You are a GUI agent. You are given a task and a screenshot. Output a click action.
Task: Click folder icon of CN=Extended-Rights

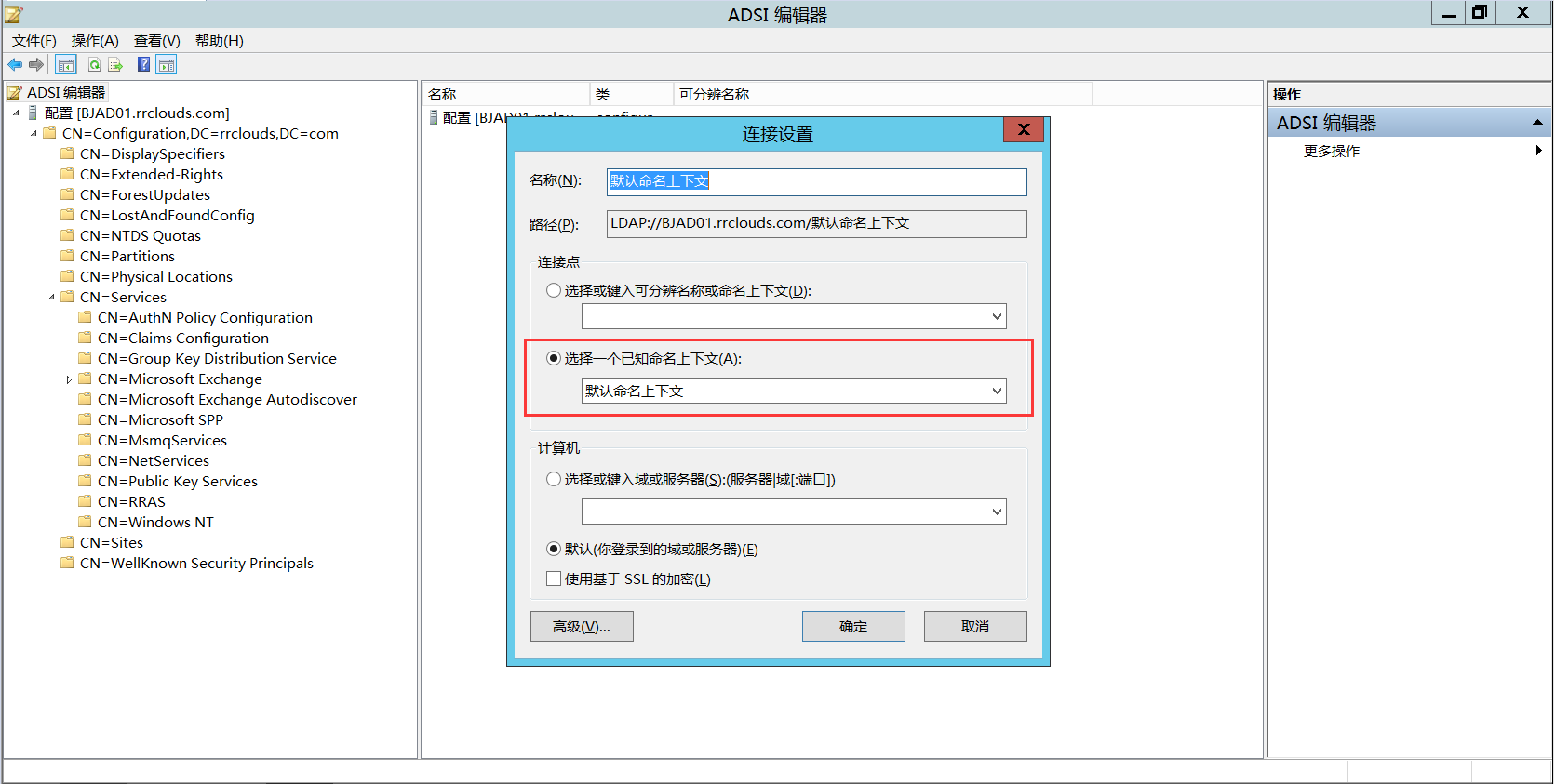tap(67, 174)
